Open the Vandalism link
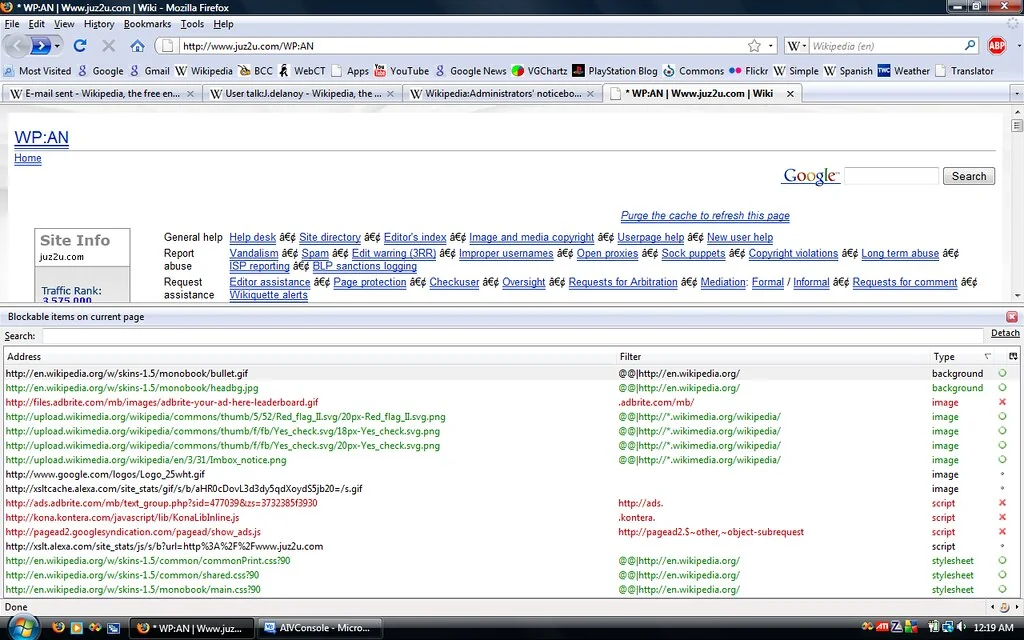This screenshot has width=1024, height=640. click(x=253, y=253)
